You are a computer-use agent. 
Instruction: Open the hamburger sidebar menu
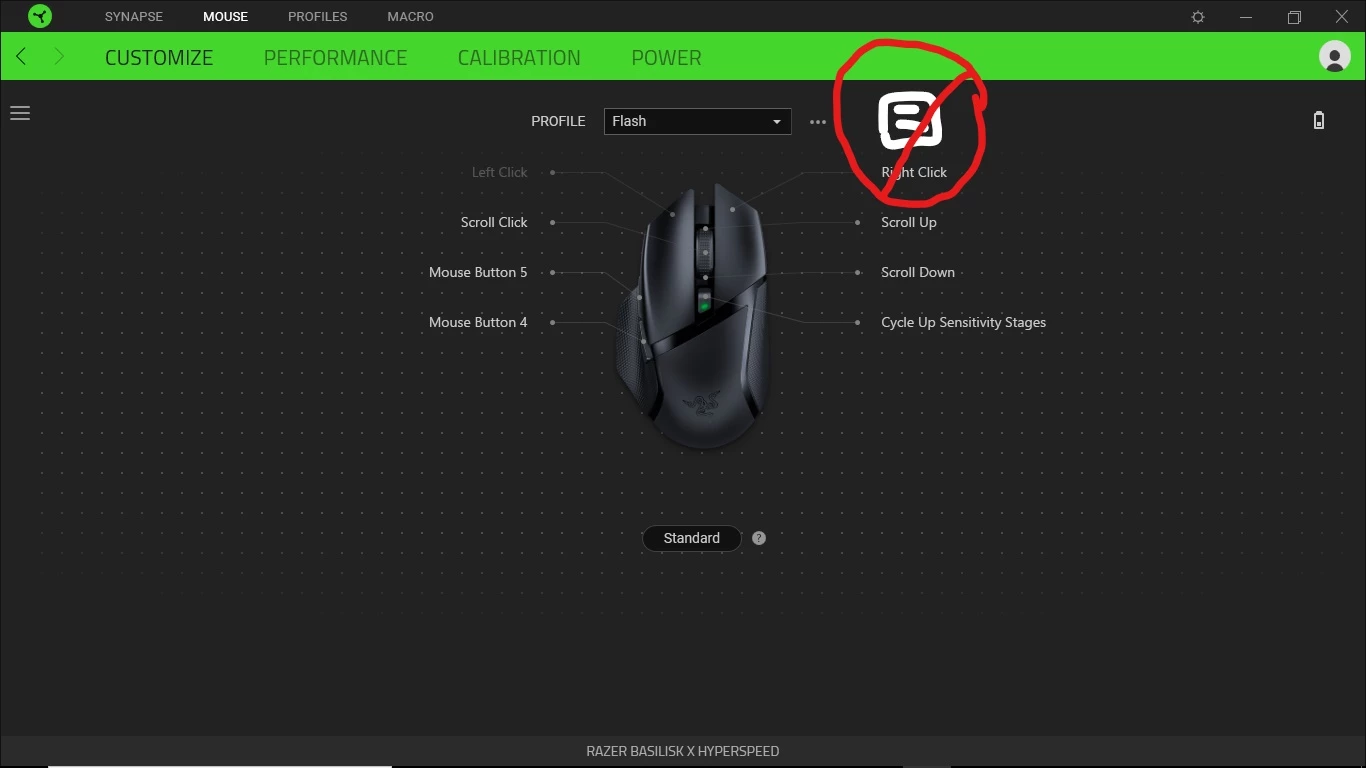coord(20,113)
